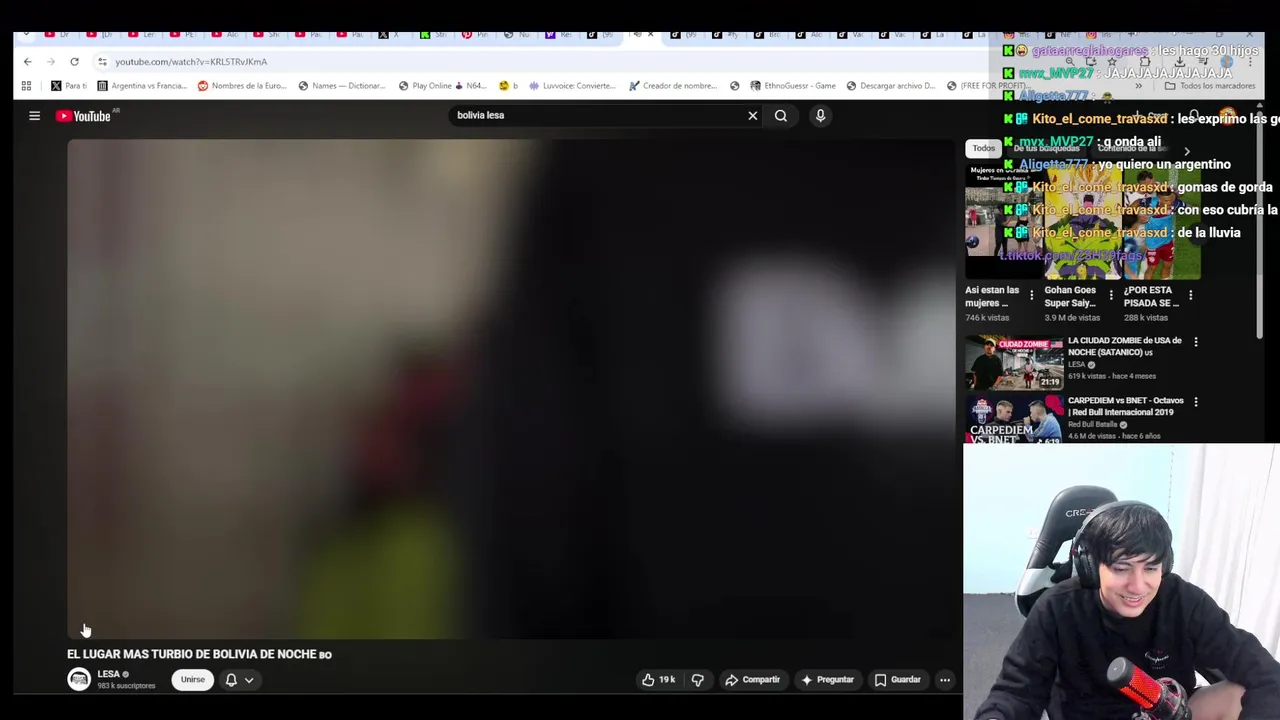Open notification options dropdown arrow beside bell
1280x720 pixels.
click(249, 680)
